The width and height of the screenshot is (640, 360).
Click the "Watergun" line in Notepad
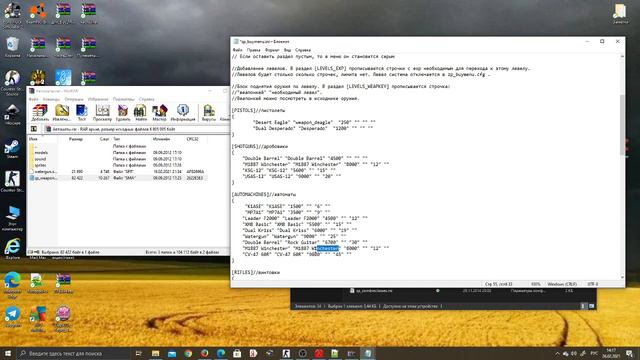294,236
